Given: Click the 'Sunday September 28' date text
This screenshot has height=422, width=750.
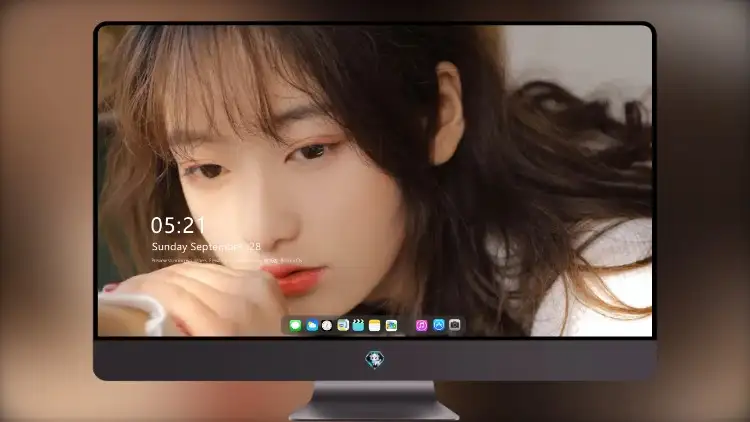Looking at the screenshot, I should (x=206, y=246).
